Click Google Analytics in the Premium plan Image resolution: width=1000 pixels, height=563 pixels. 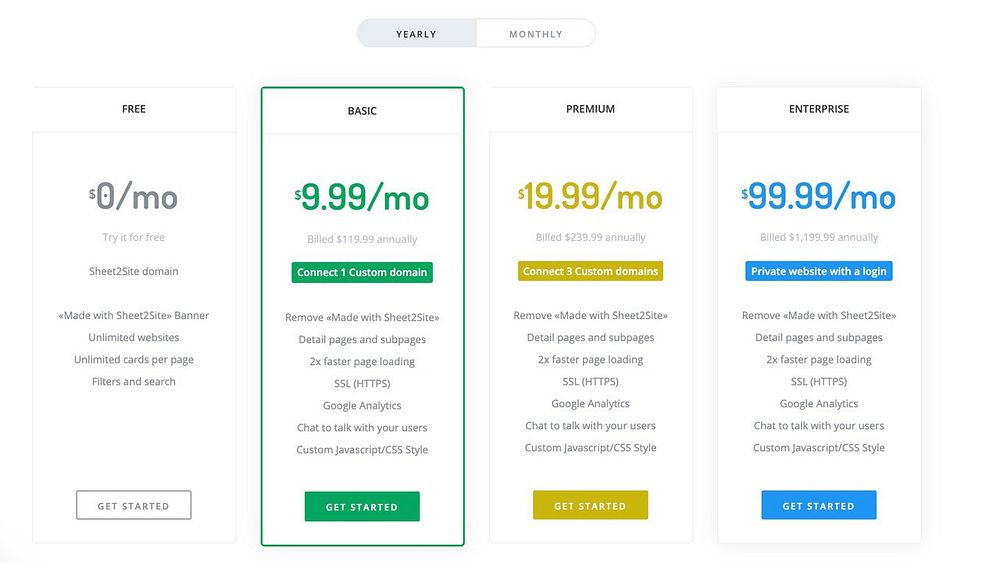[x=591, y=404]
